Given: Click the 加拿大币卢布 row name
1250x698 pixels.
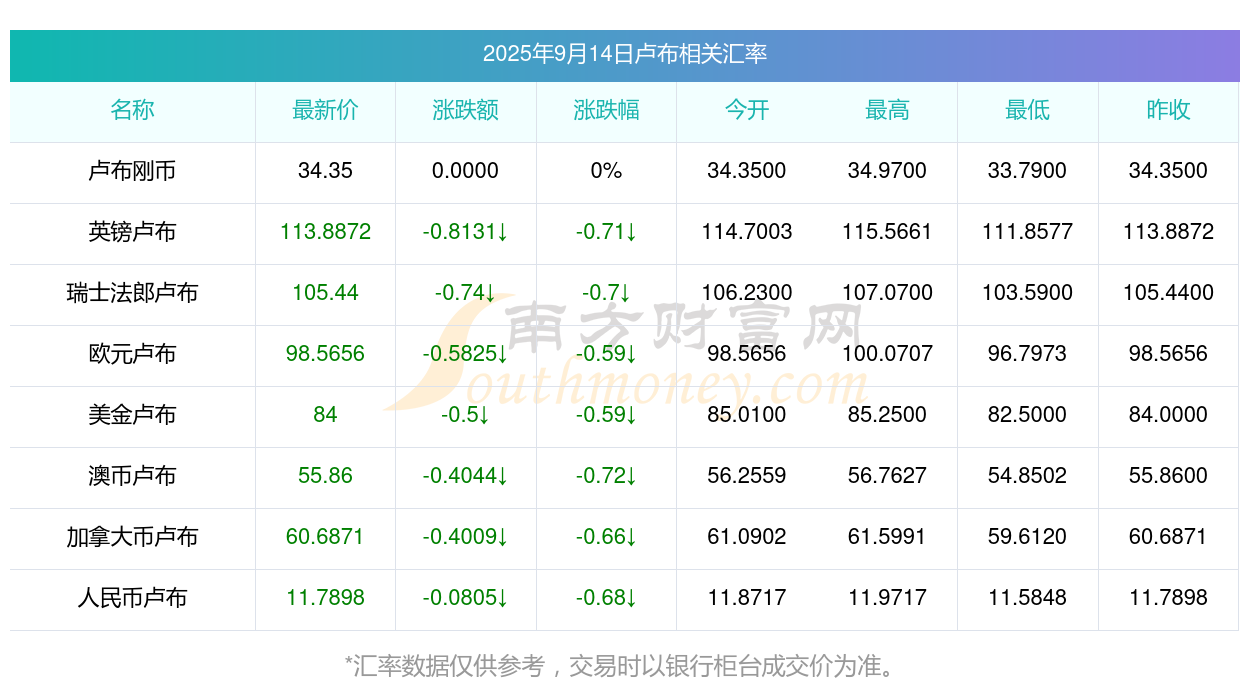Looking at the screenshot, I should (x=132, y=537).
